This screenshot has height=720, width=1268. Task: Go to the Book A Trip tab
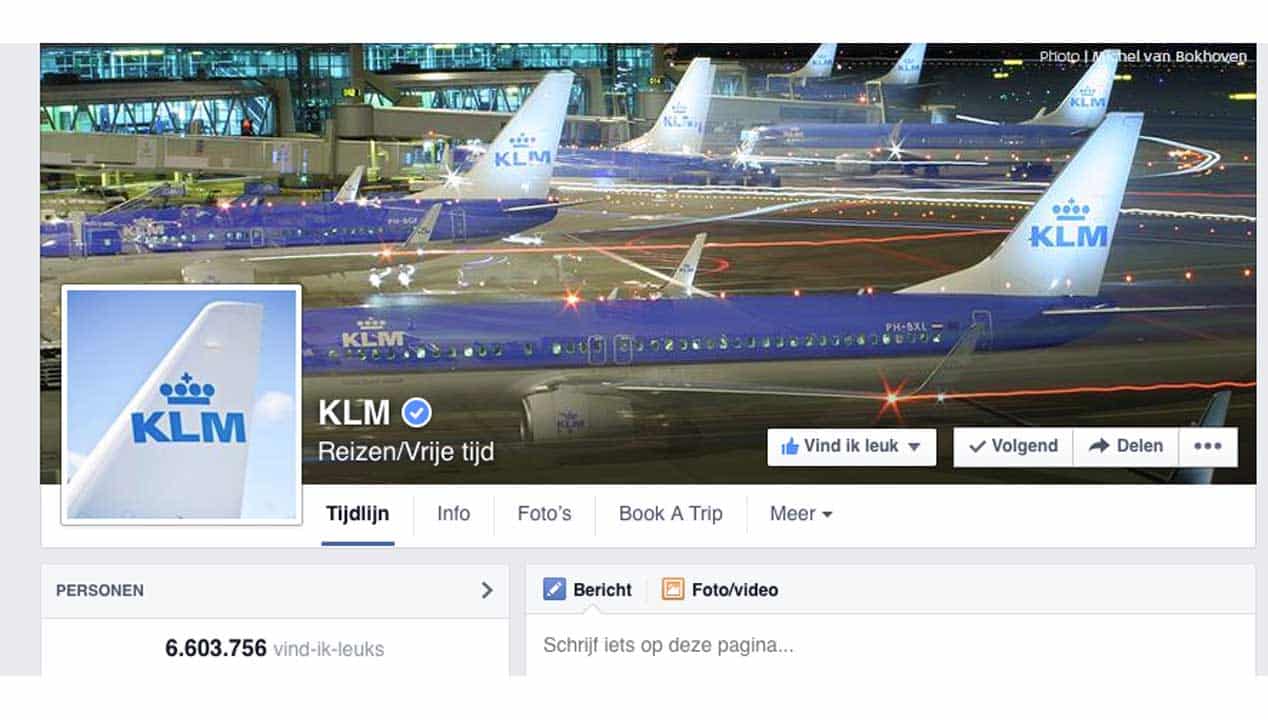click(670, 514)
